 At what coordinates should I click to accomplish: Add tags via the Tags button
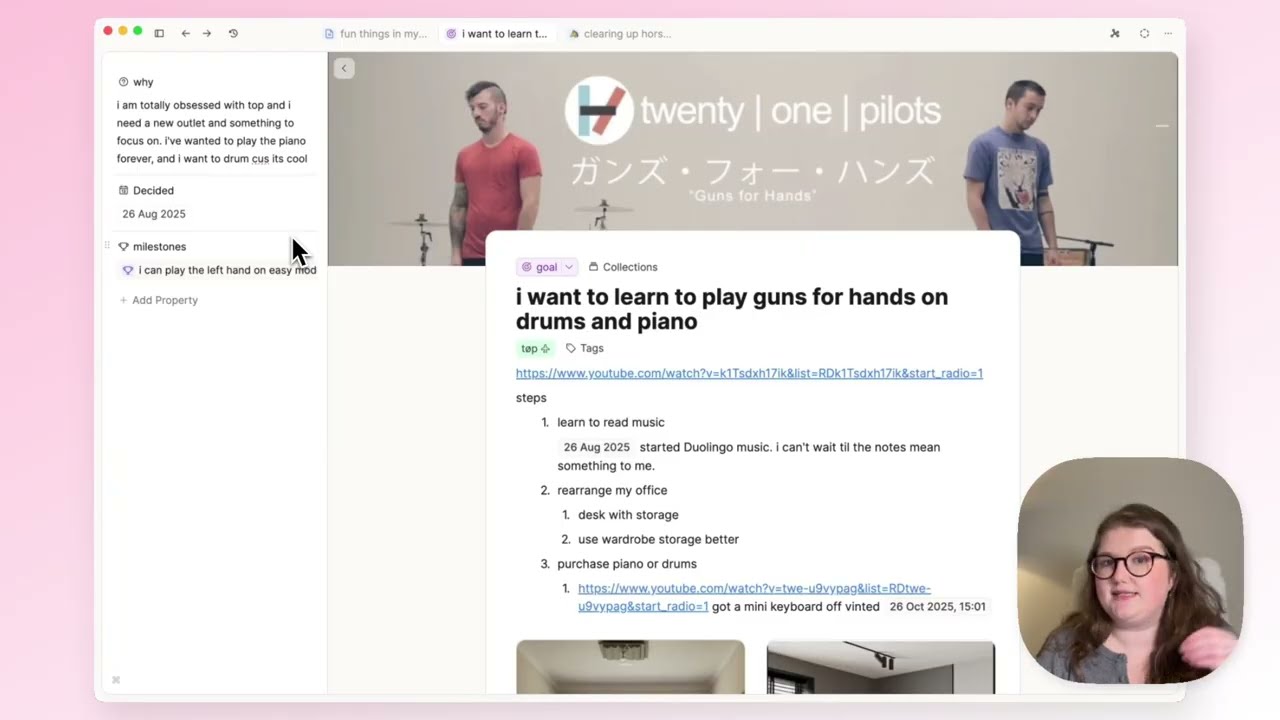point(585,348)
